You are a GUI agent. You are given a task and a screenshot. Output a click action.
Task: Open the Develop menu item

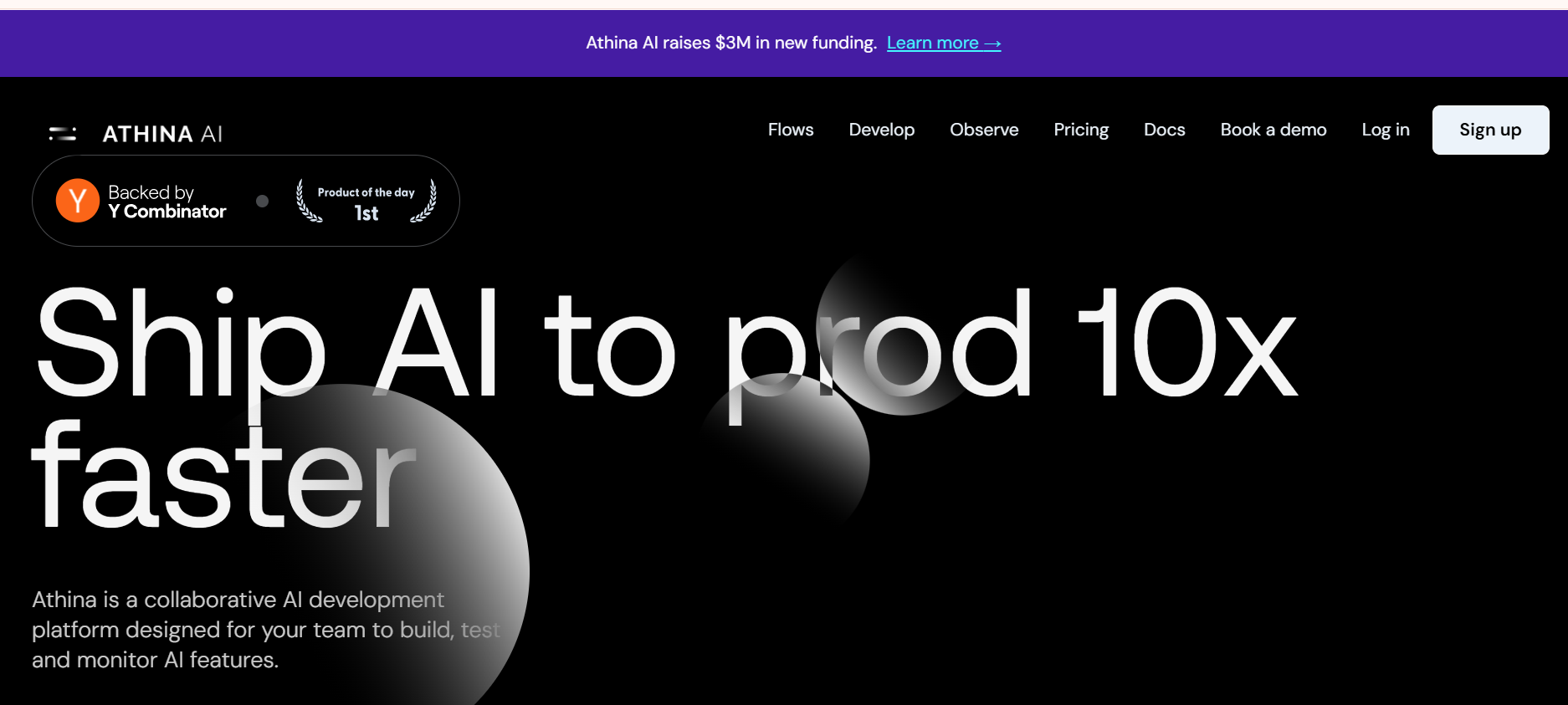coord(882,130)
